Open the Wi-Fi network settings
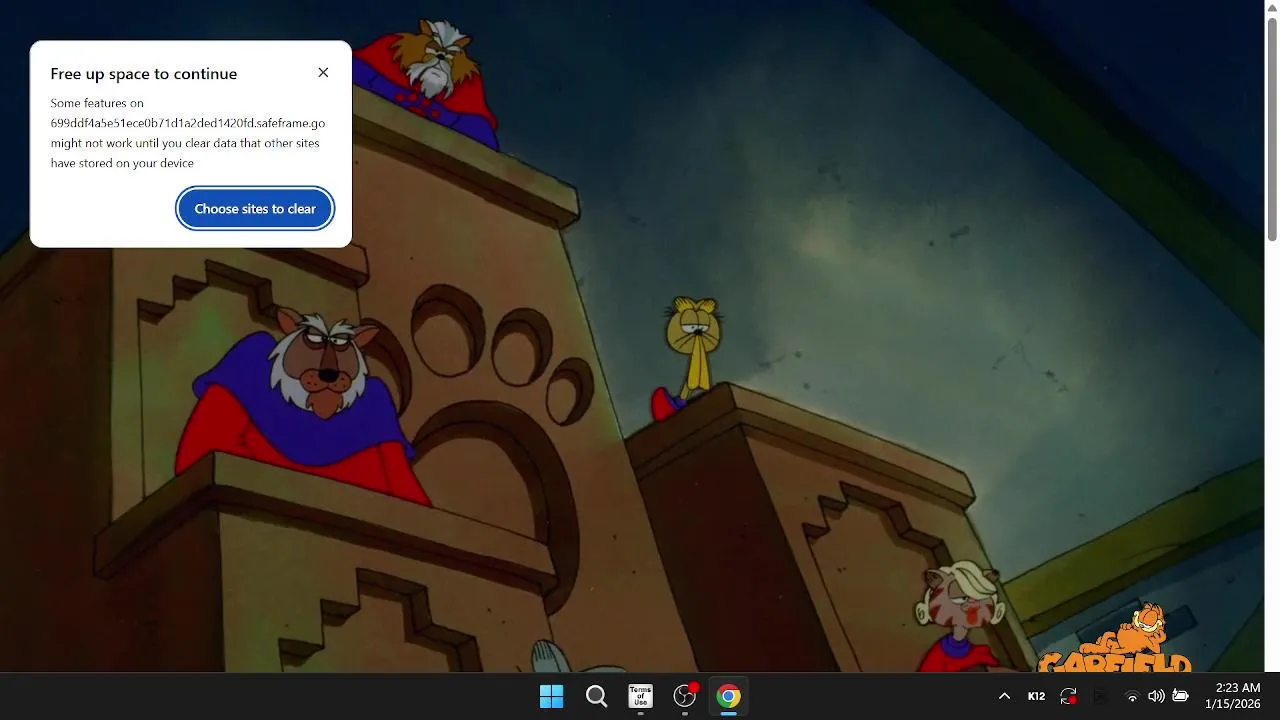The width and height of the screenshot is (1280, 720). (1132, 697)
